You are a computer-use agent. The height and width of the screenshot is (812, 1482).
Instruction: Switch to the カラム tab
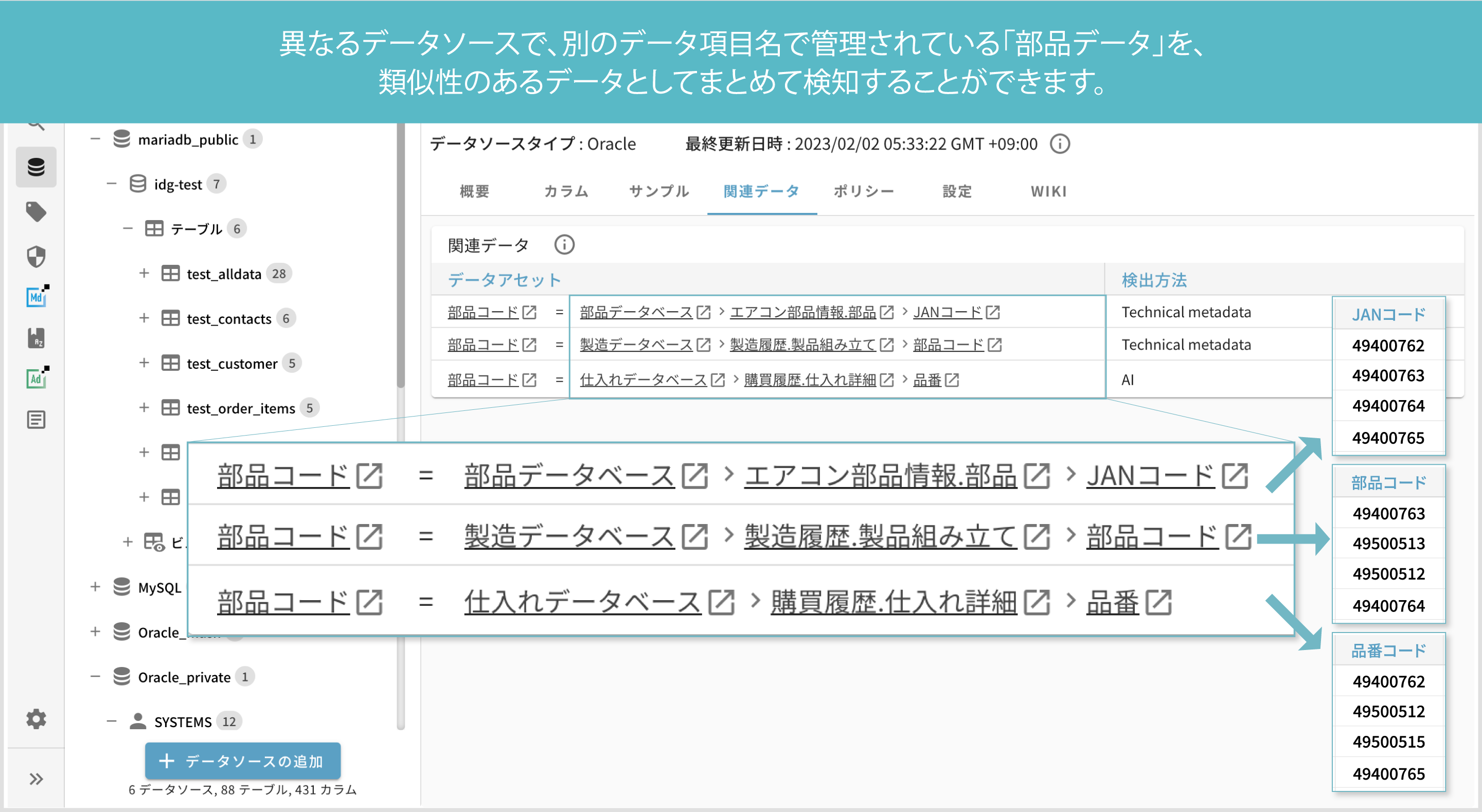pos(566,191)
